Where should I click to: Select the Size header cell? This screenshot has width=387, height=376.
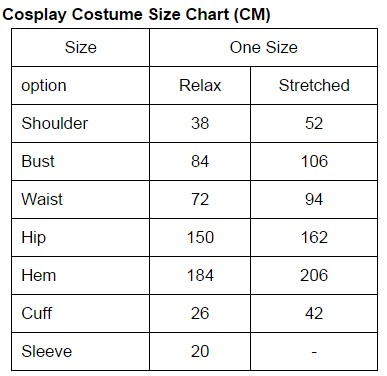81,47
